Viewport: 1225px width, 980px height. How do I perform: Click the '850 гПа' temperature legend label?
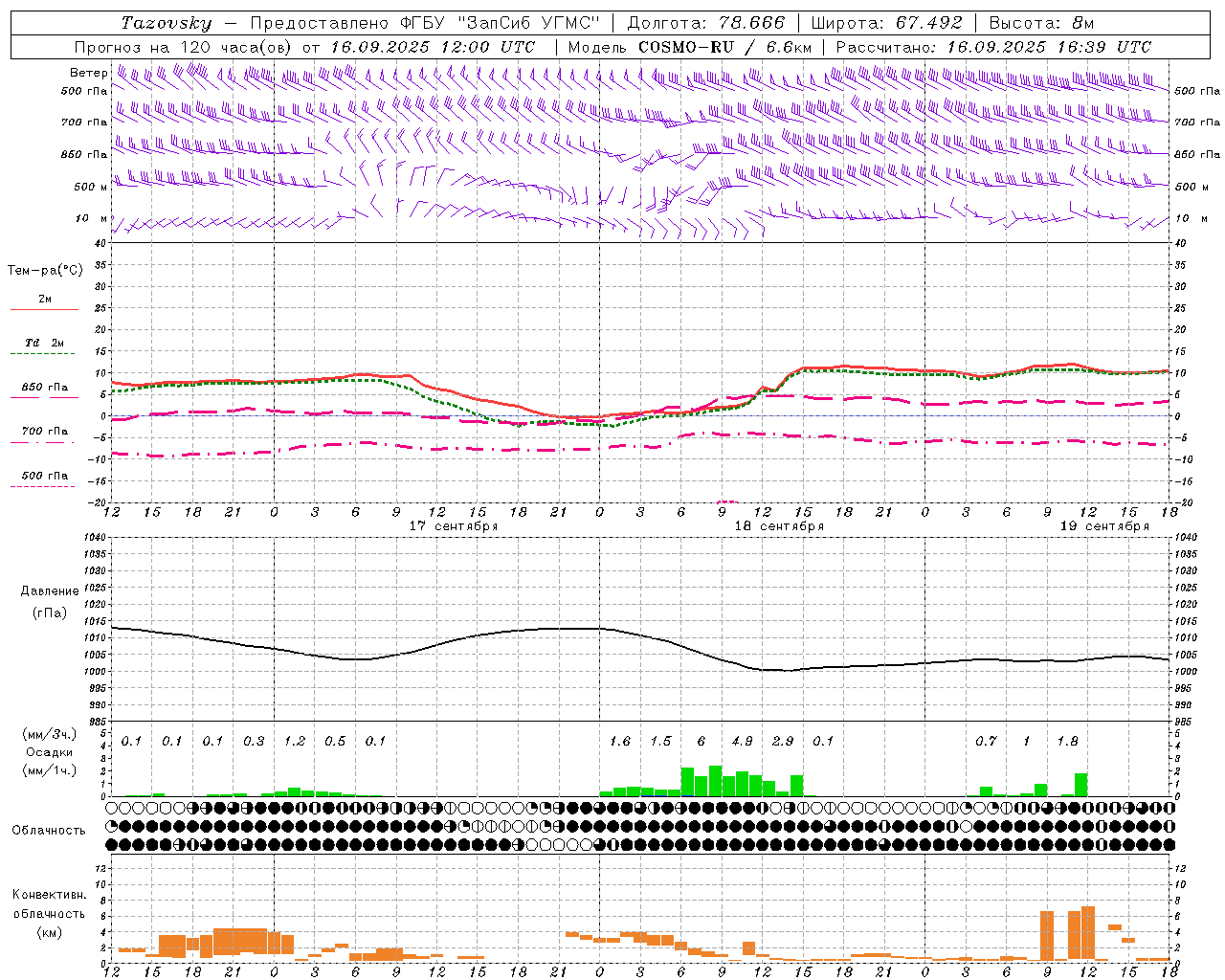coord(45,388)
